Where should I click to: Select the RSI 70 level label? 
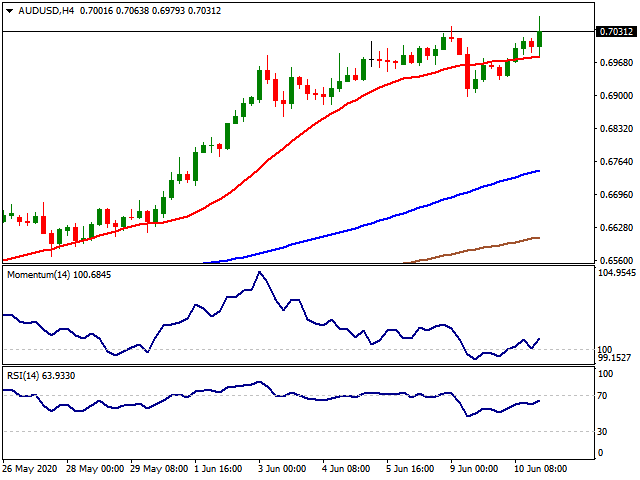(602, 396)
